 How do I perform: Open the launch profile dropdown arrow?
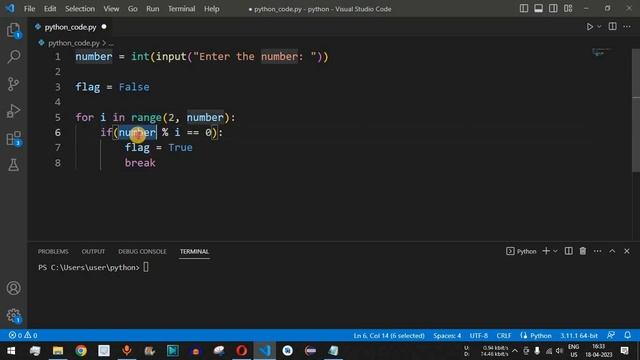pyautogui.click(x=555, y=251)
